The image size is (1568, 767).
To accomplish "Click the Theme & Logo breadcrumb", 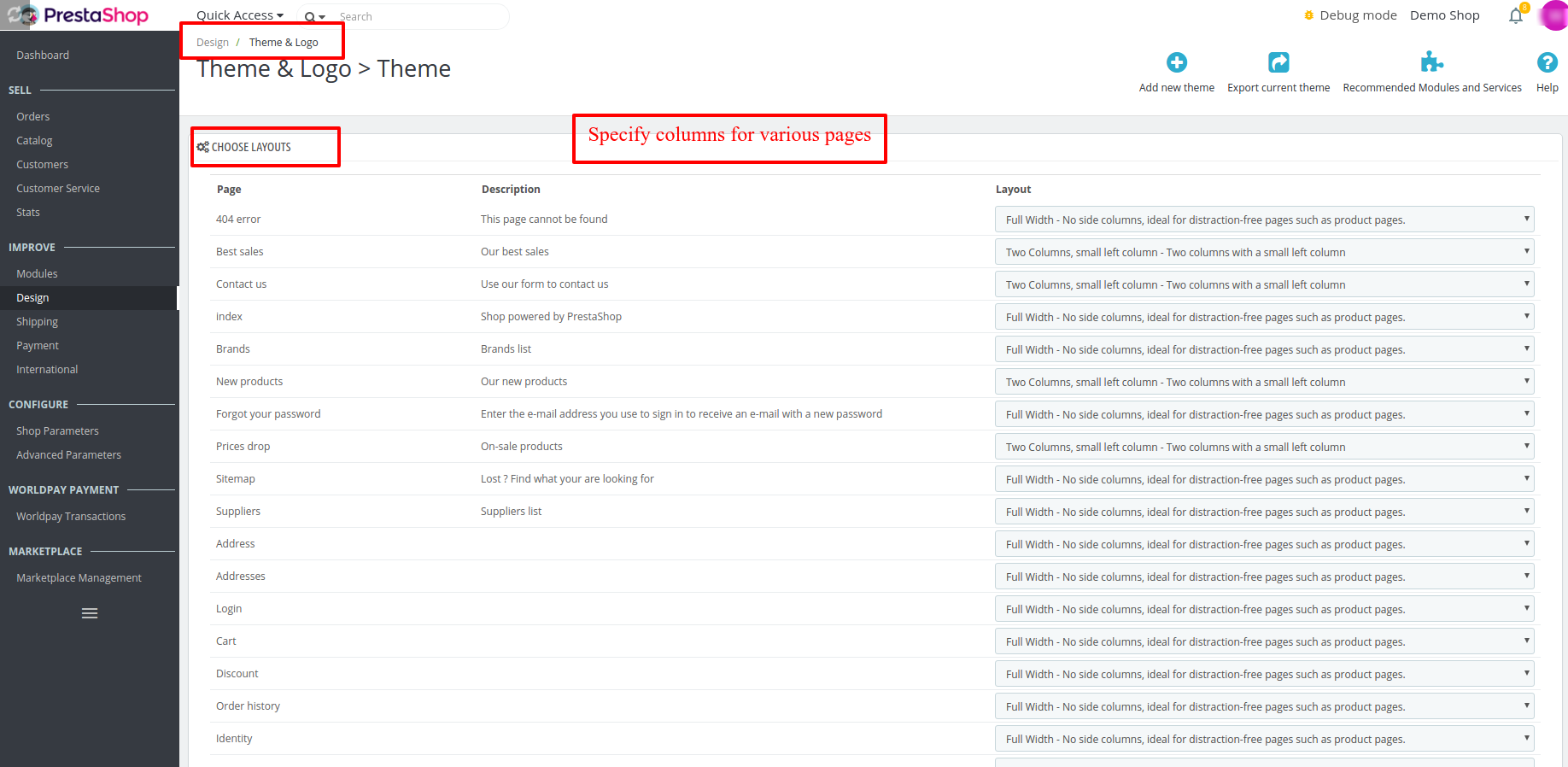I will point(284,42).
